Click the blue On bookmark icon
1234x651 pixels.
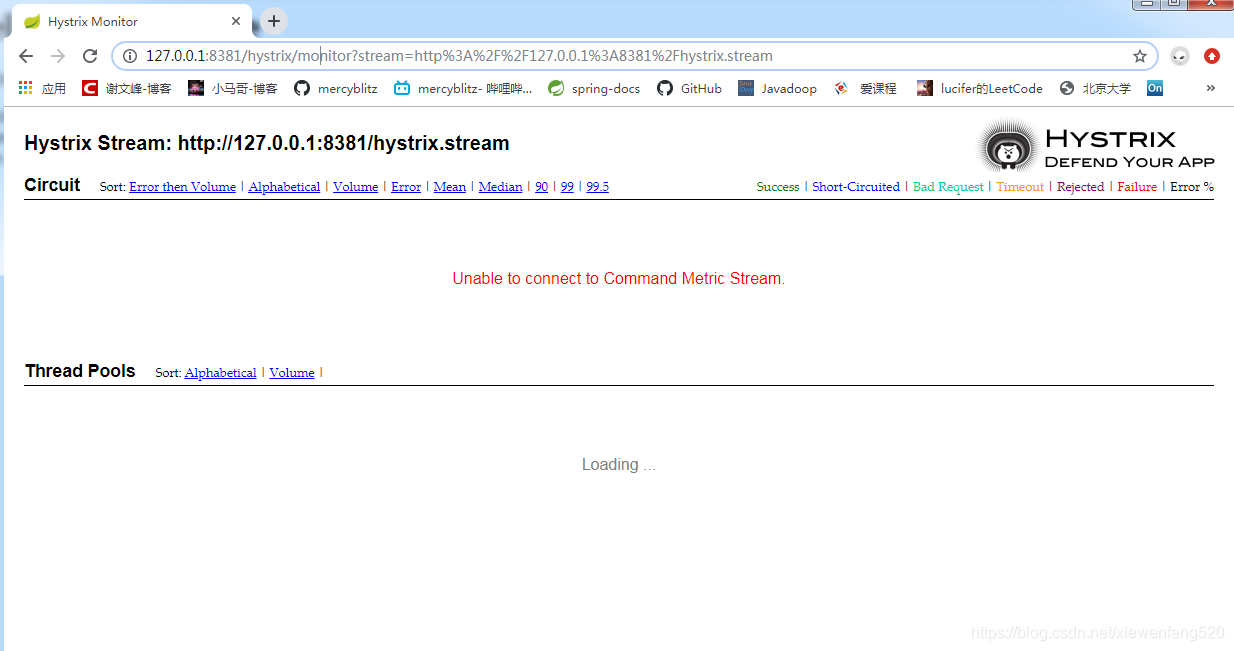pos(1155,88)
